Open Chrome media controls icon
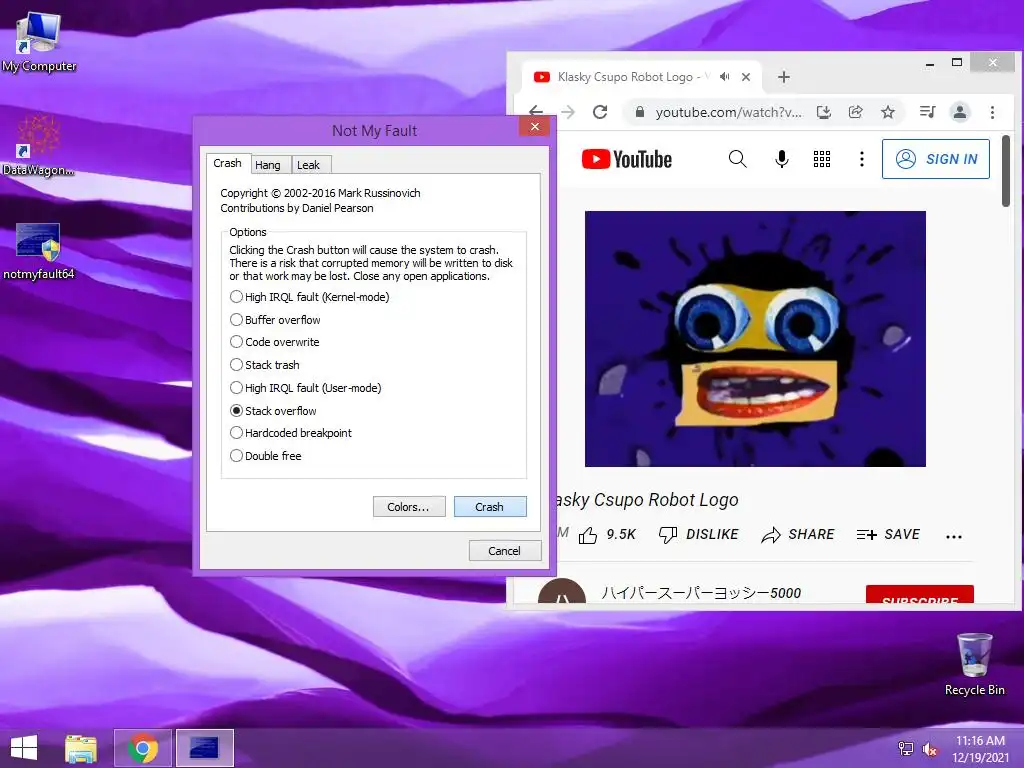Screen dimensions: 1024x768 [927, 112]
